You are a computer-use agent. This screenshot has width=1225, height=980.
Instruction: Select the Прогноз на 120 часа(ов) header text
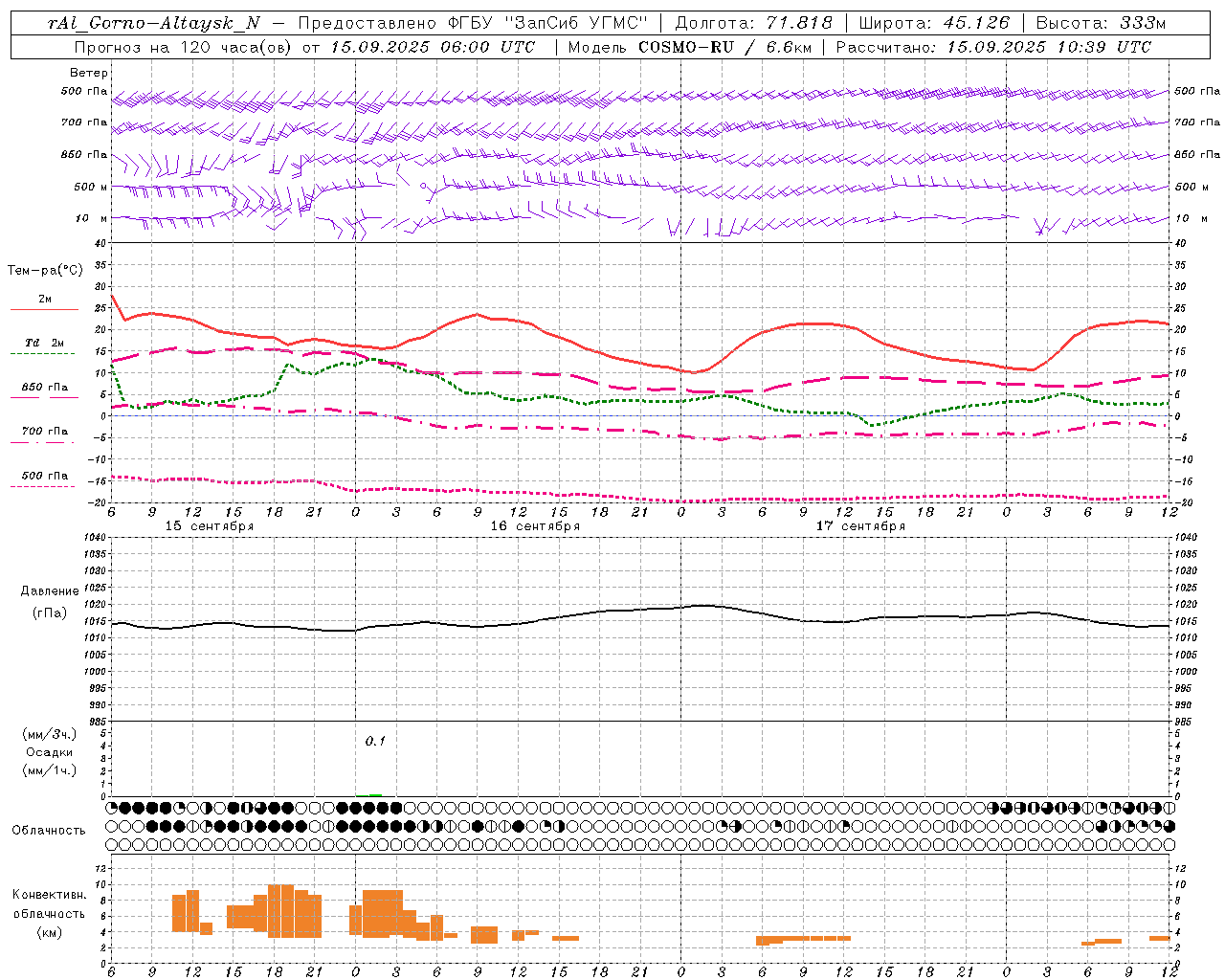point(184,47)
